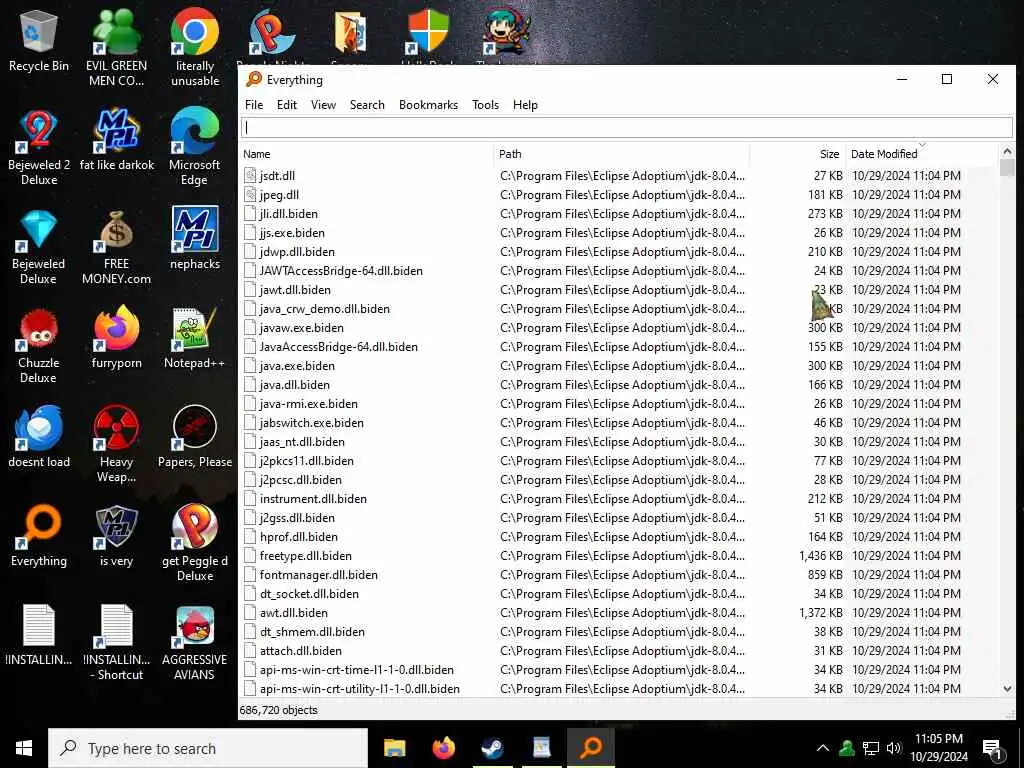Viewport: 1024px width, 768px height.
Task: Open the Bookmarks menu in Everything
Action: 428,104
